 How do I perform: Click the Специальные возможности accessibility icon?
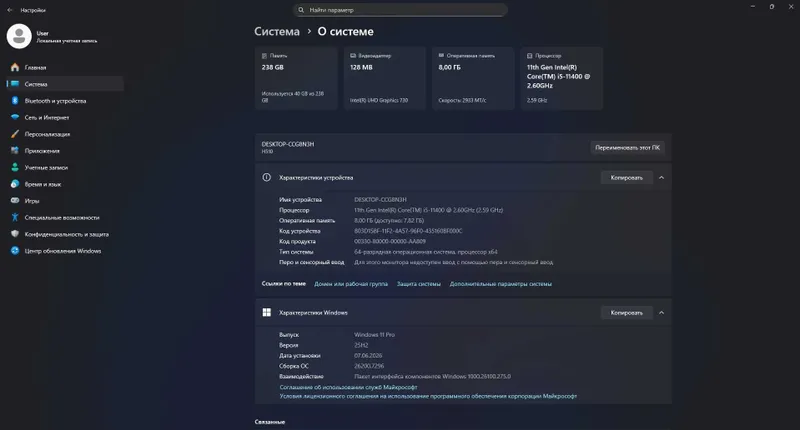pos(15,217)
